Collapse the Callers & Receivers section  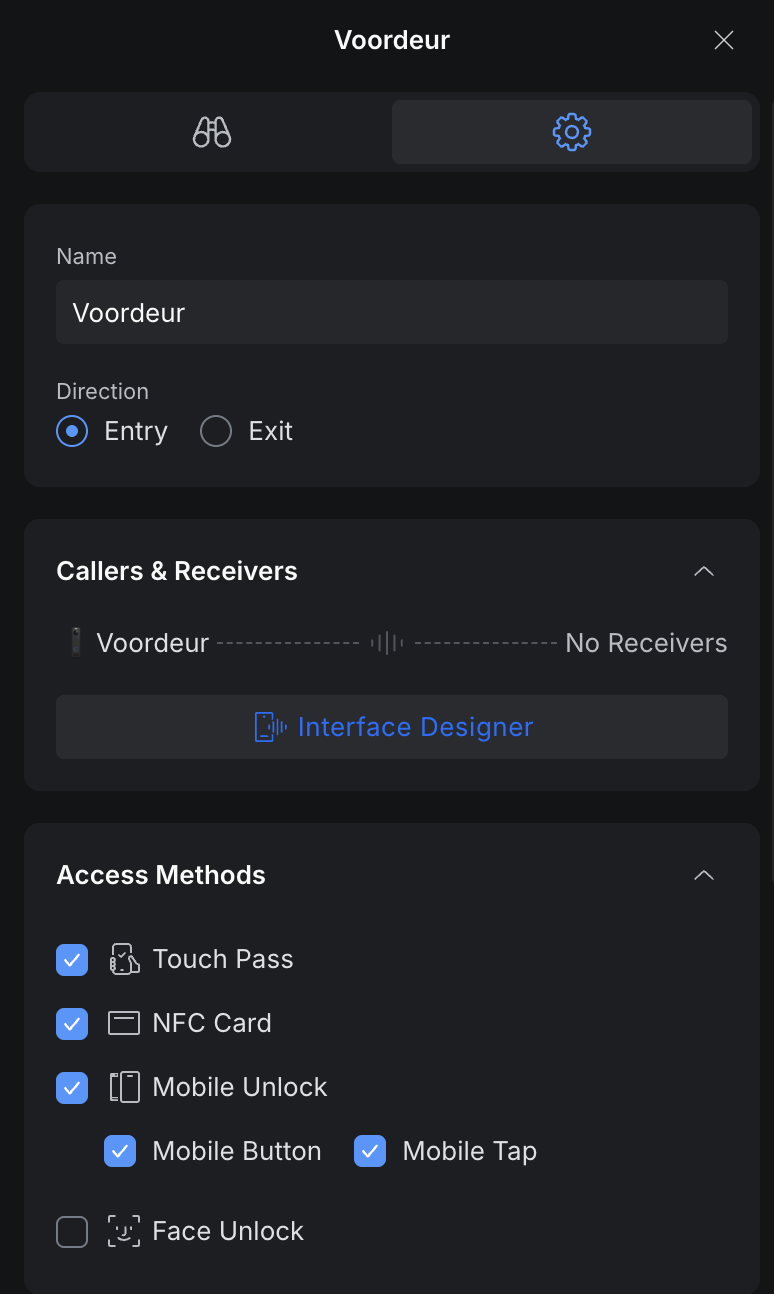pyautogui.click(x=704, y=571)
